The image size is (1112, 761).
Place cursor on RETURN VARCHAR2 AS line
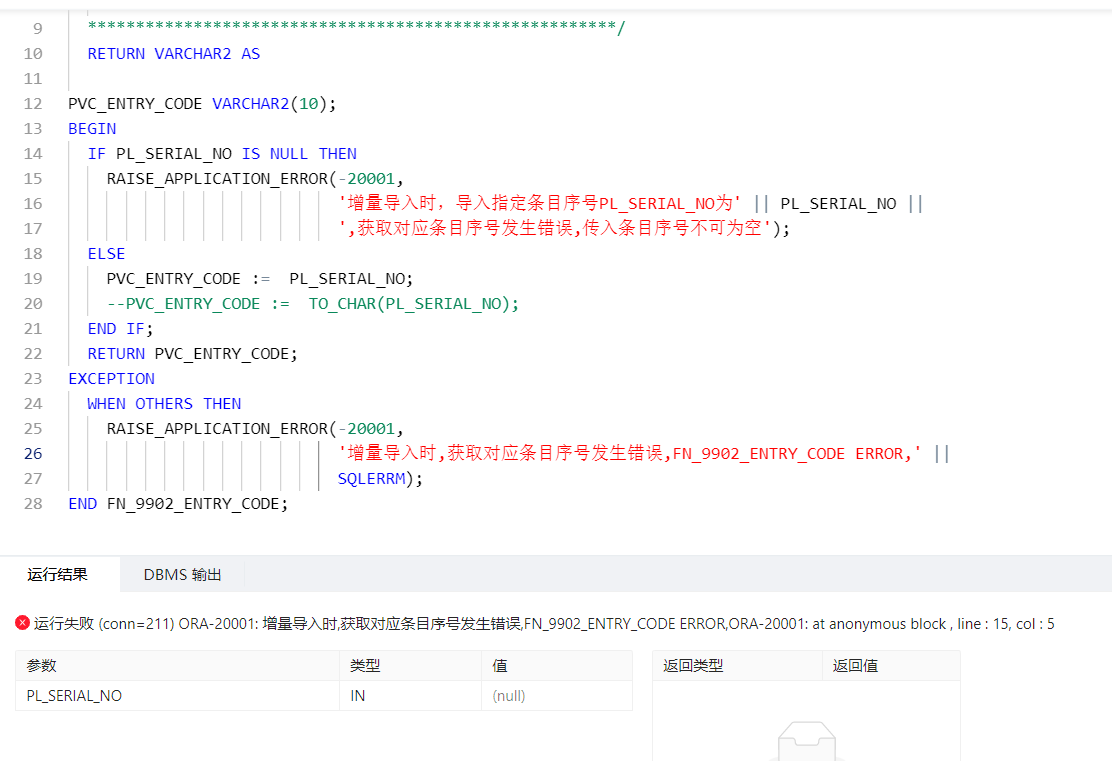174,54
